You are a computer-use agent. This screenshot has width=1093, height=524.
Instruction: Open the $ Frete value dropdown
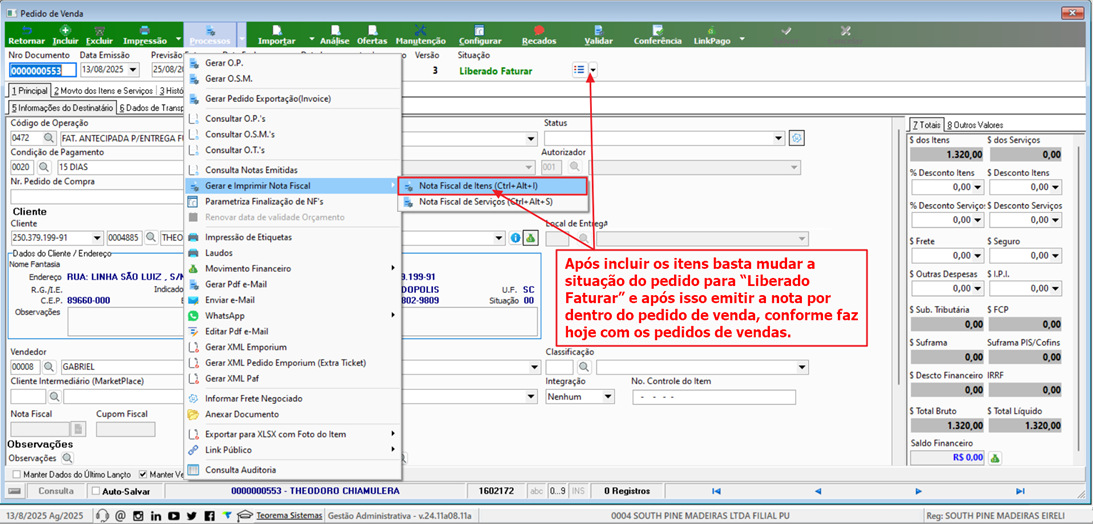pyautogui.click(x=978, y=255)
